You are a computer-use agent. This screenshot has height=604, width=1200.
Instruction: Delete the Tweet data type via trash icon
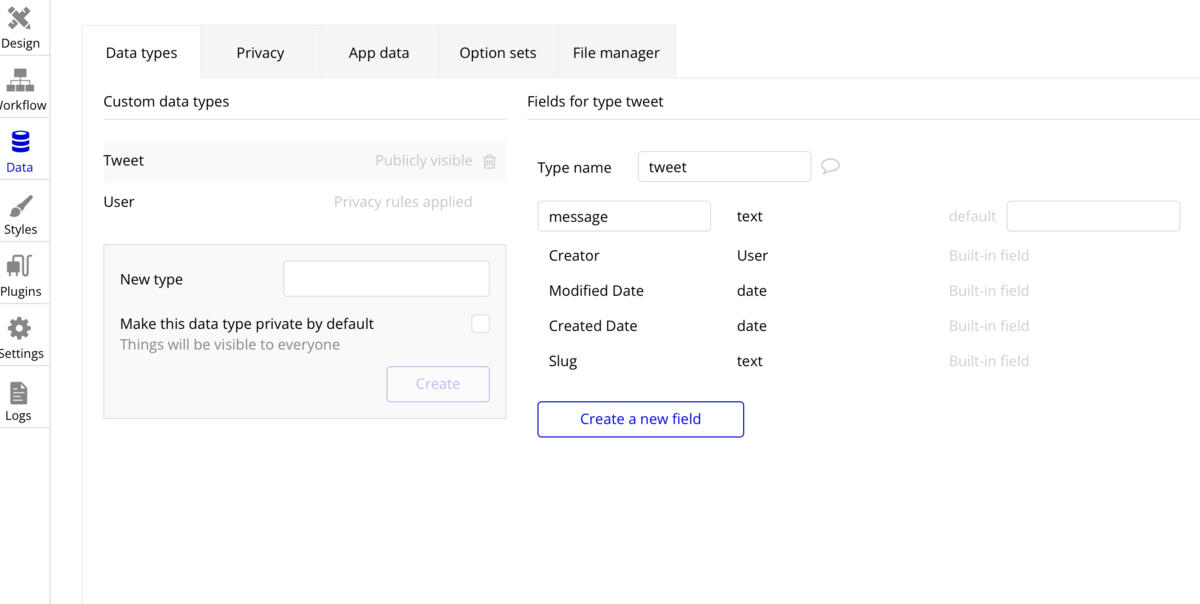pyautogui.click(x=489, y=161)
